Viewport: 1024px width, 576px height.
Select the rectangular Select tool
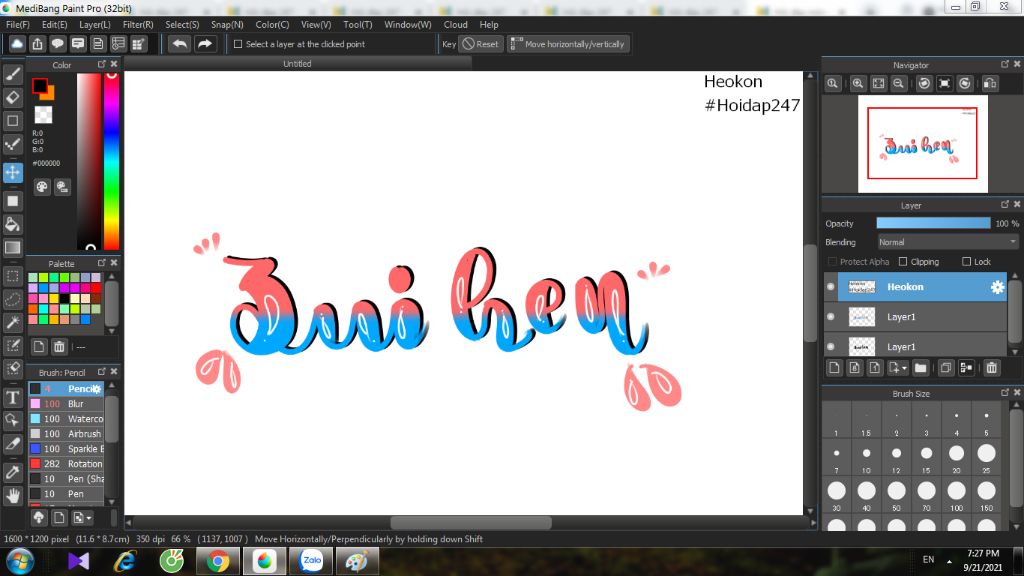[x=12, y=276]
